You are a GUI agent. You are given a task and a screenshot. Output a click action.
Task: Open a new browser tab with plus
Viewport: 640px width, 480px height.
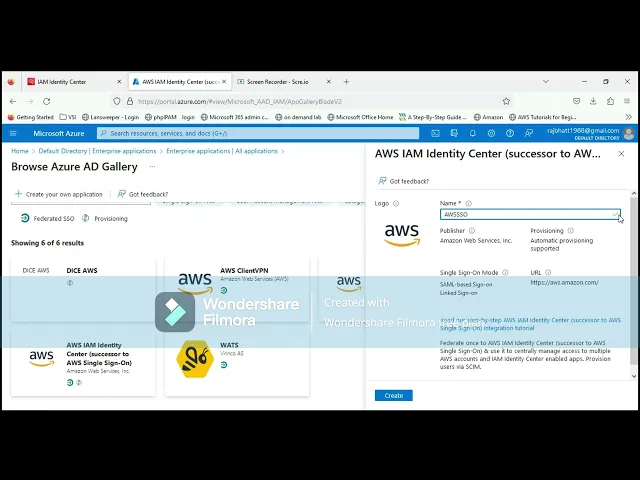pos(346,82)
